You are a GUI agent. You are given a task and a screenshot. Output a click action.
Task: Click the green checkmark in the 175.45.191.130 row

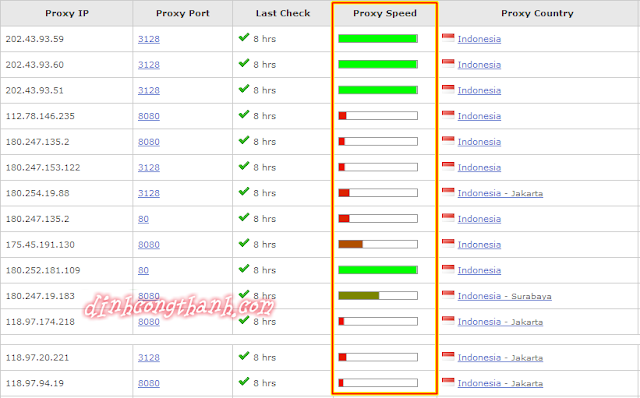(x=244, y=243)
